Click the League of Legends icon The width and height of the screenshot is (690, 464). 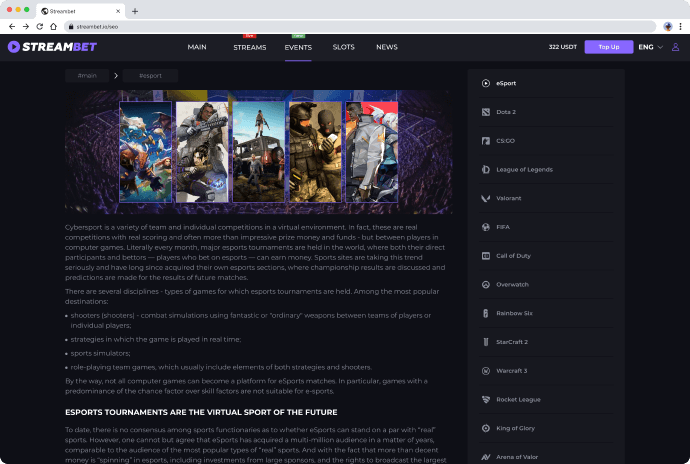pyautogui.click(x=486, y=169)
